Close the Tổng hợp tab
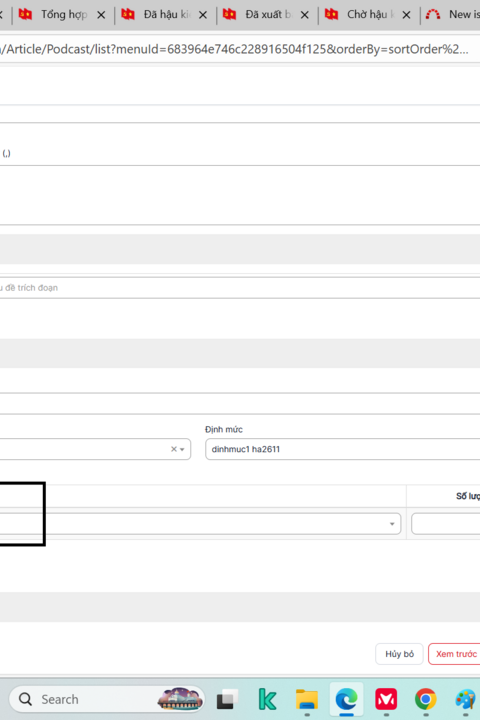 (101, 15)
